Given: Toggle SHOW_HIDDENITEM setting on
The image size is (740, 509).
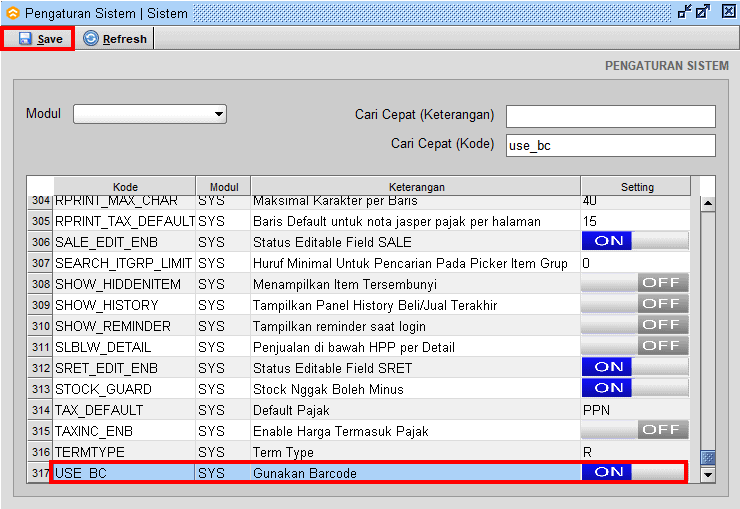Looking at the screenshot, I should pyautogui.click(x=635, y=283).
